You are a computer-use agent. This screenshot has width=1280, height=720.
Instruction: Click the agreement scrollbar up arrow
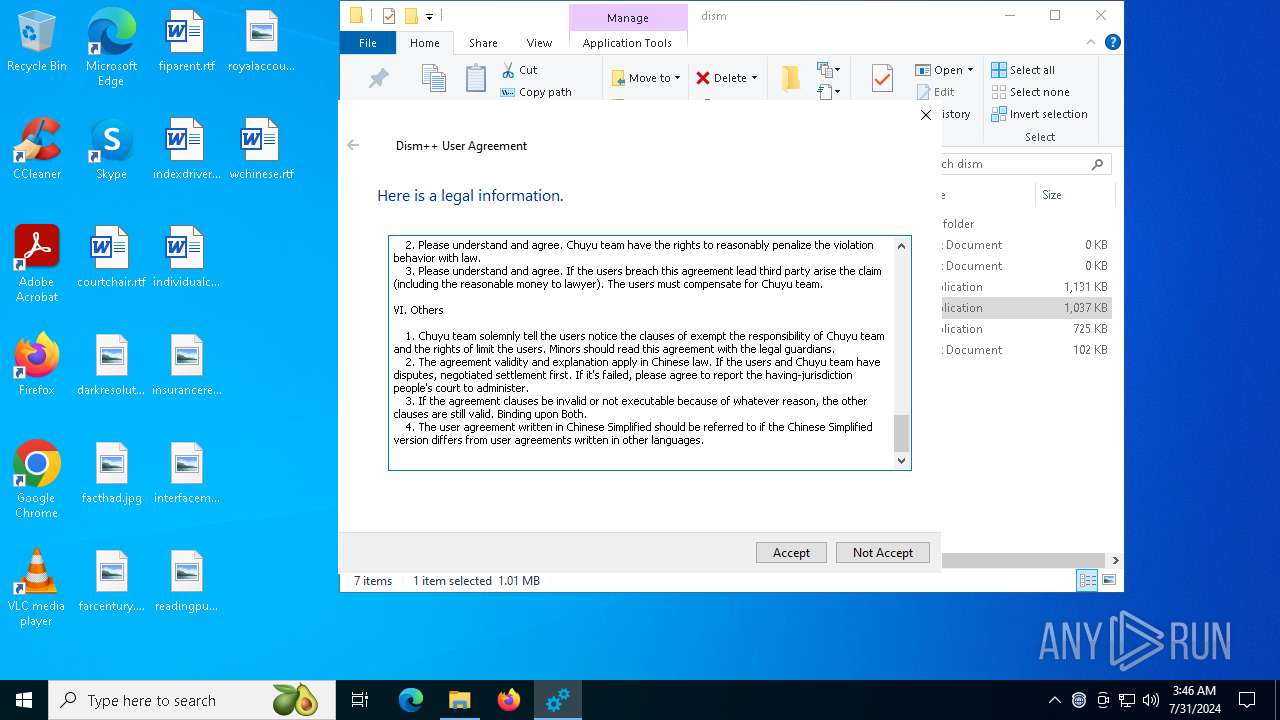tap(901, 246)
